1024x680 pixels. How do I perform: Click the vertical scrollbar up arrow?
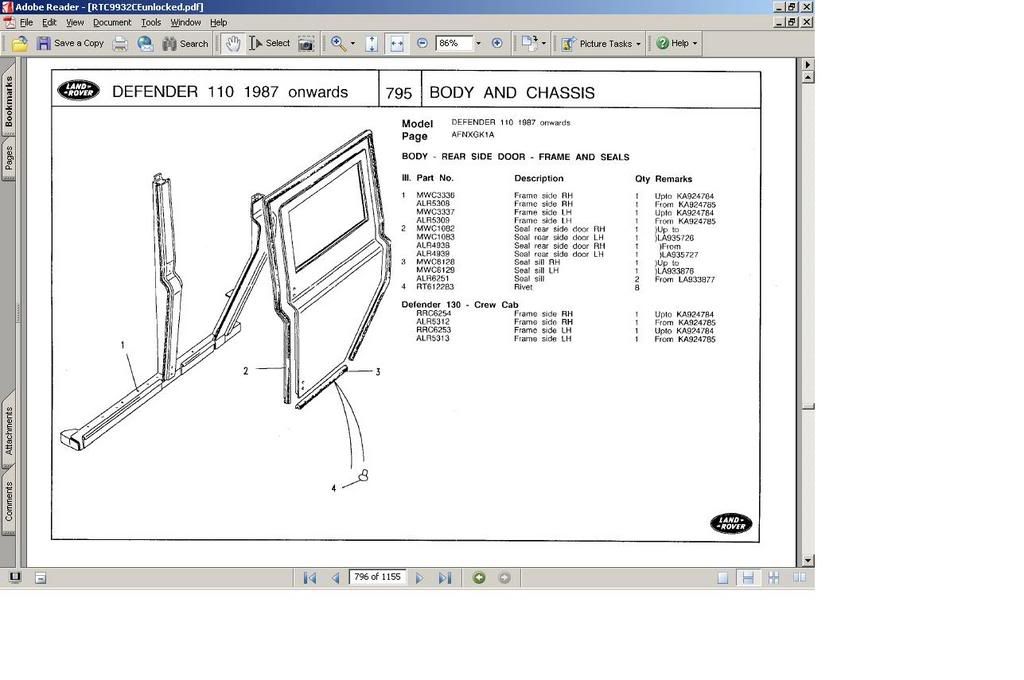point(808,77)
